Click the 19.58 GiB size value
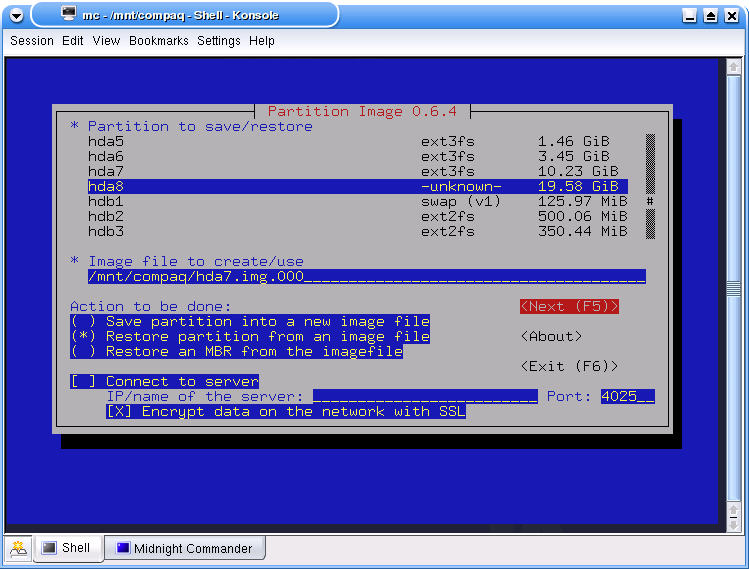 (578, 186)
